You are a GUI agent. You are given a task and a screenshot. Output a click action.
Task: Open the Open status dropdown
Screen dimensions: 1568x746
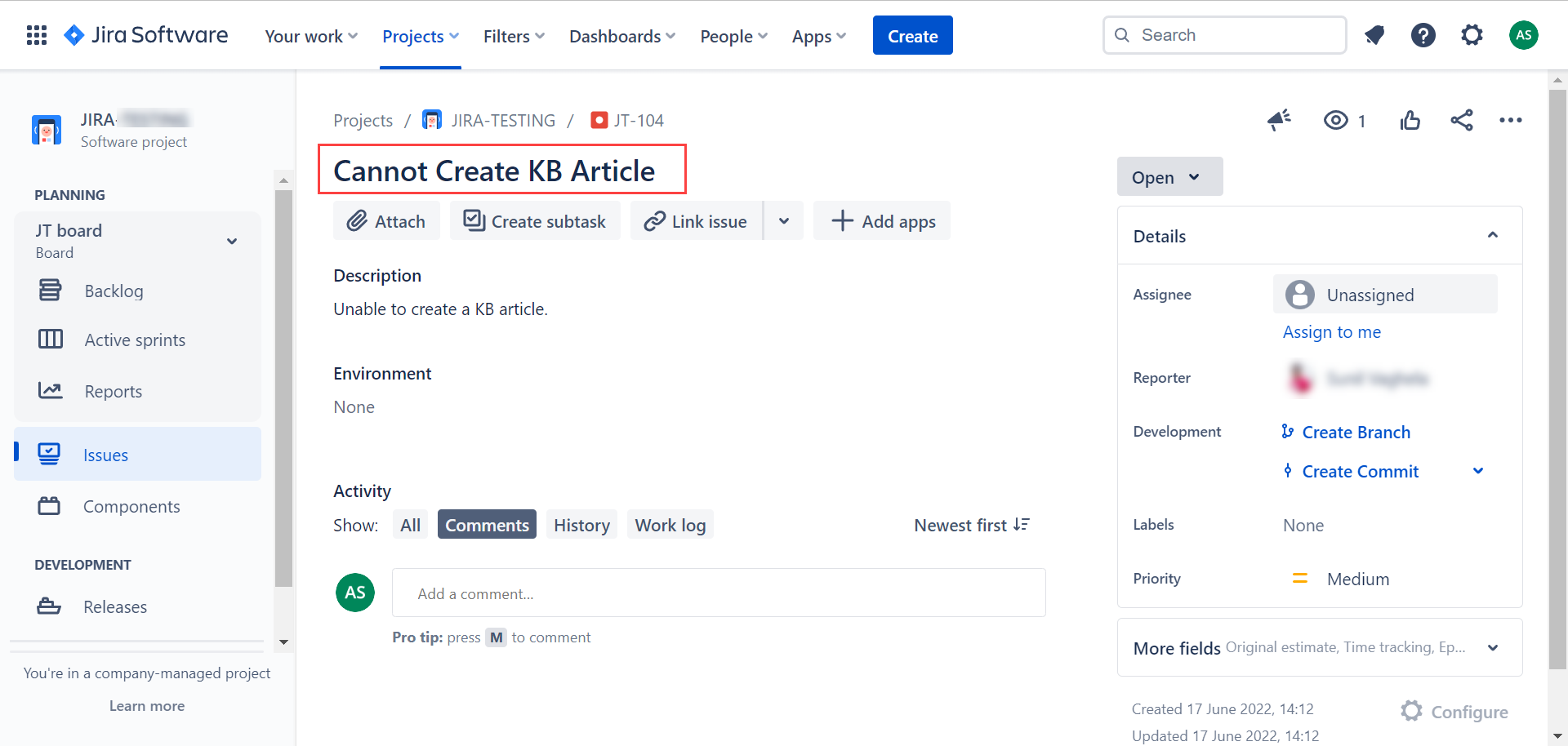coord(1169,176)
